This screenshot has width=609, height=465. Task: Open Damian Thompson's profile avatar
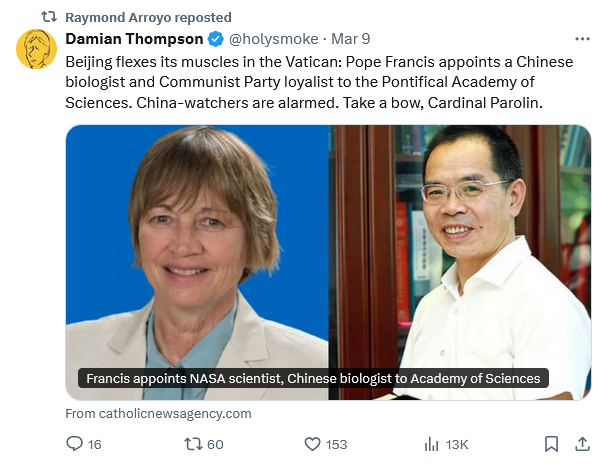click(37, 49)
